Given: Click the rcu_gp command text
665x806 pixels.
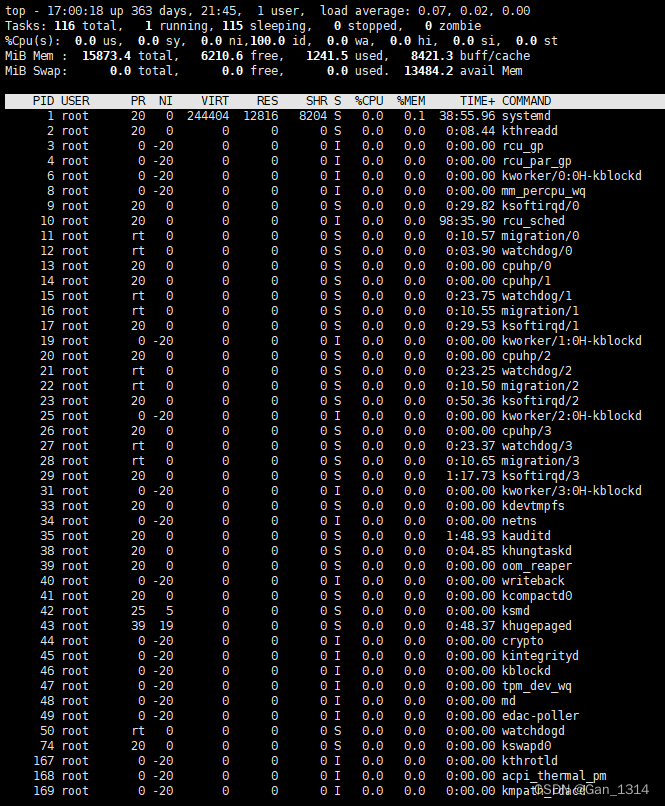Looking at the screenshot, I should 523,146.
